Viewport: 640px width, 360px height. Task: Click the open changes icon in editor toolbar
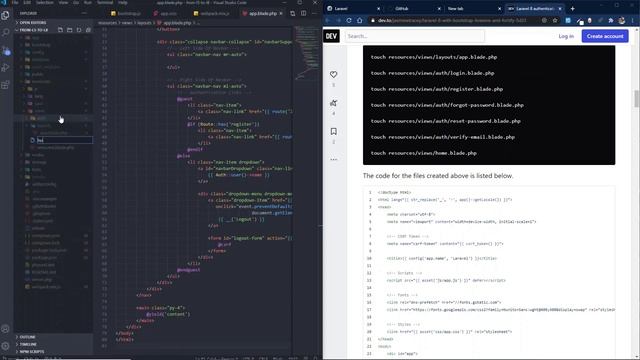tap(293, 13)
